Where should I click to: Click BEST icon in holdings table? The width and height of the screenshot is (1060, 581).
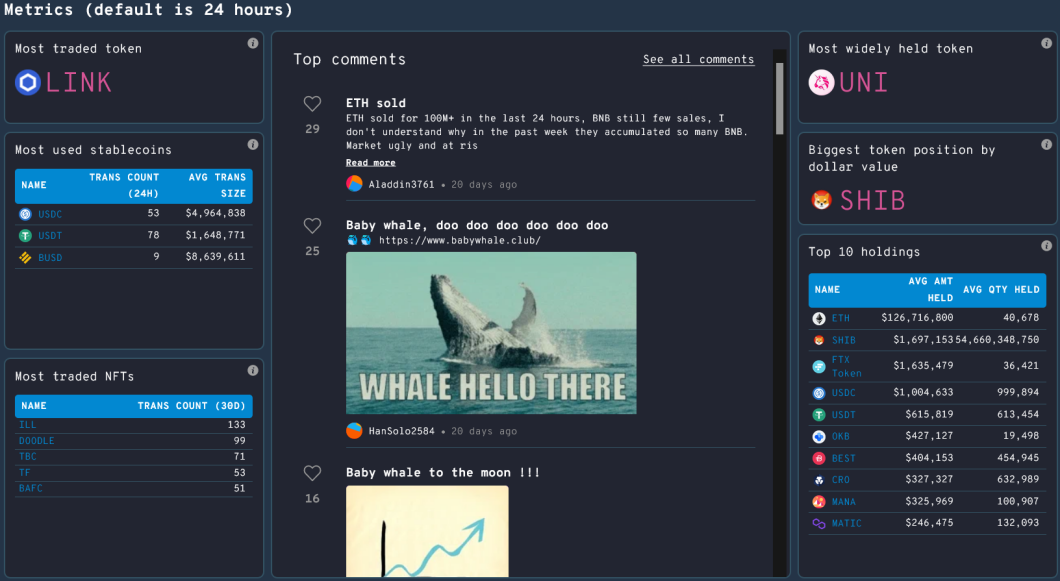tap(819, 458)
